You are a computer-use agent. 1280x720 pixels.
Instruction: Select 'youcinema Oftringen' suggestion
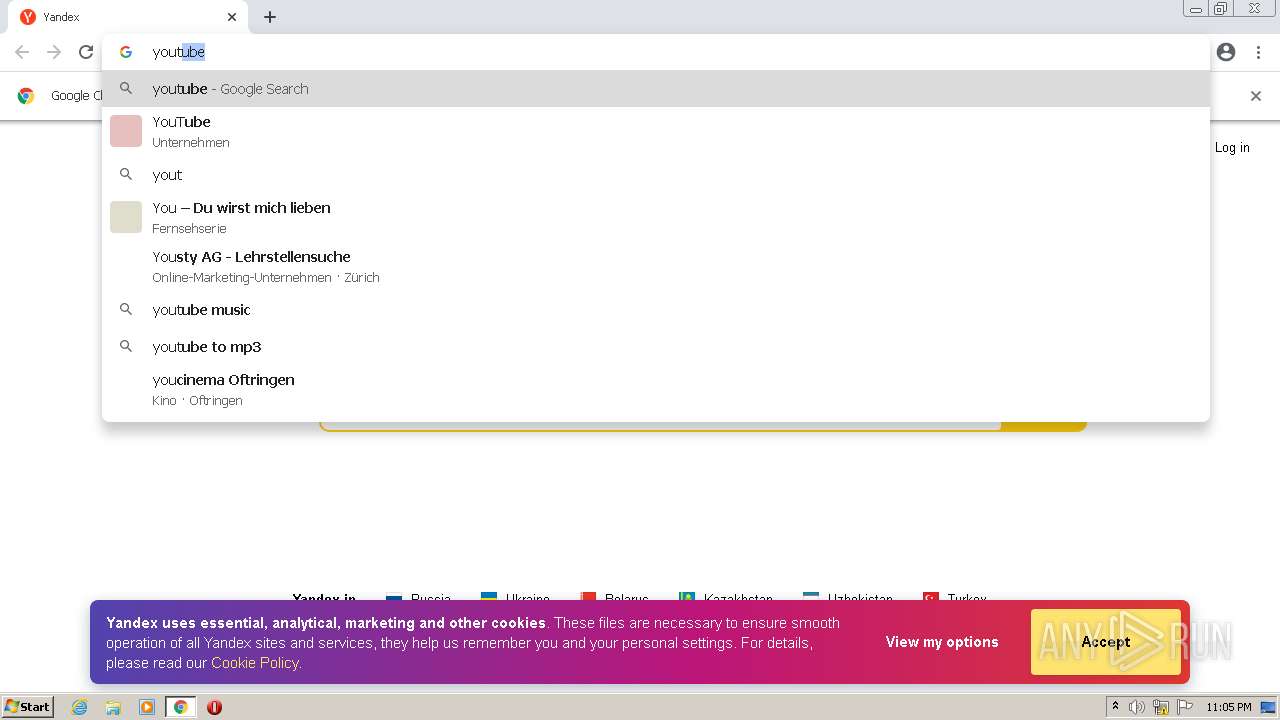click(x=656, y=389)
